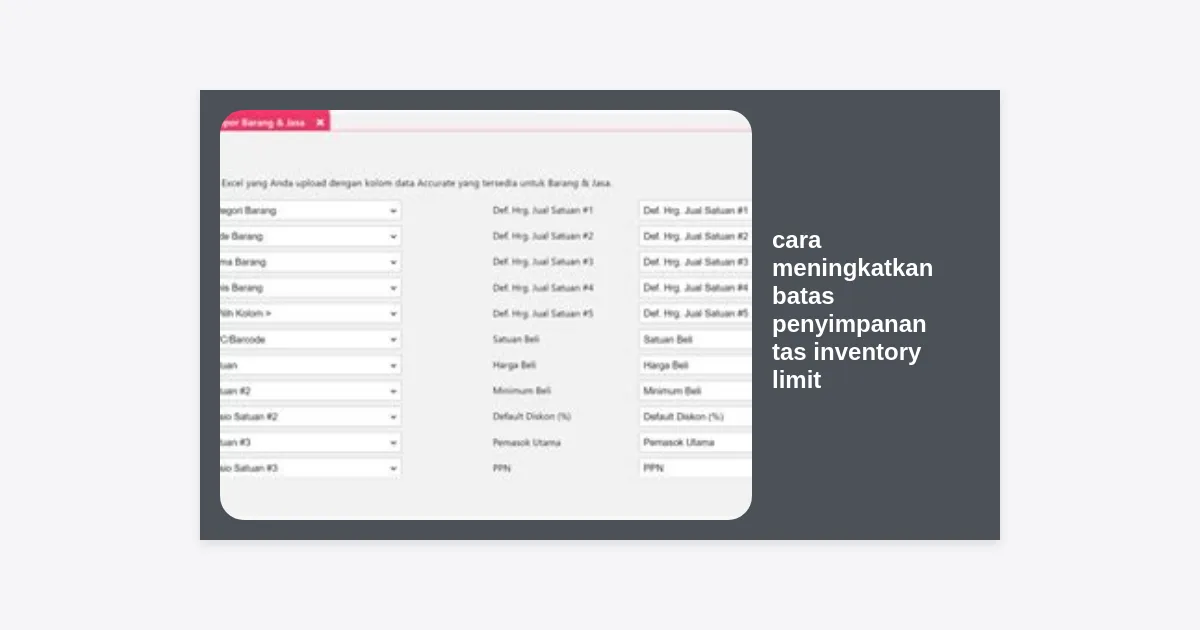1200x630 pixels.
Task: Click the Def. Hrg. Jual Satuan #5 field
Action: point(695,314)
